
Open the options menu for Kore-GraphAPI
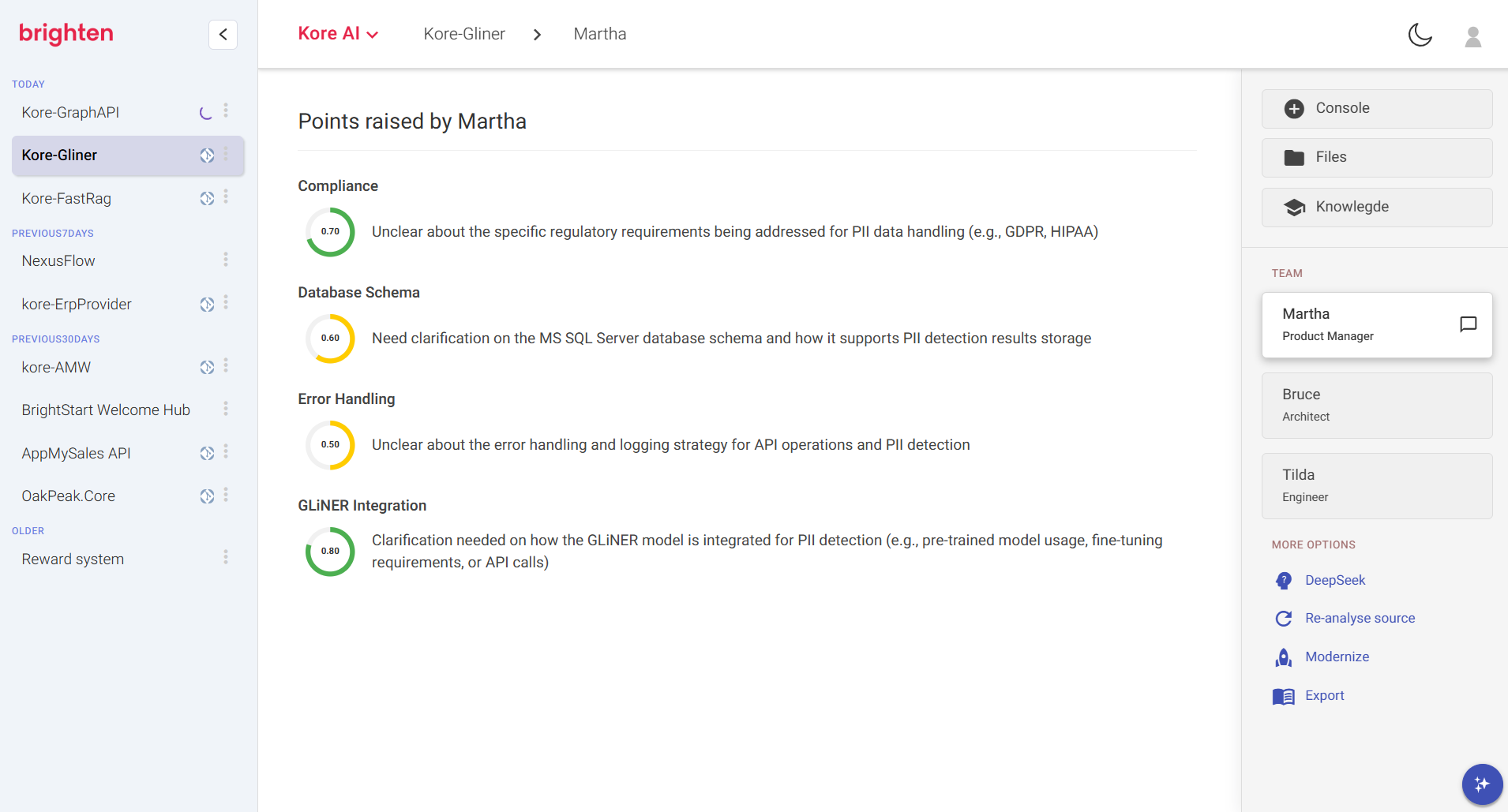[x=226, y=110]
